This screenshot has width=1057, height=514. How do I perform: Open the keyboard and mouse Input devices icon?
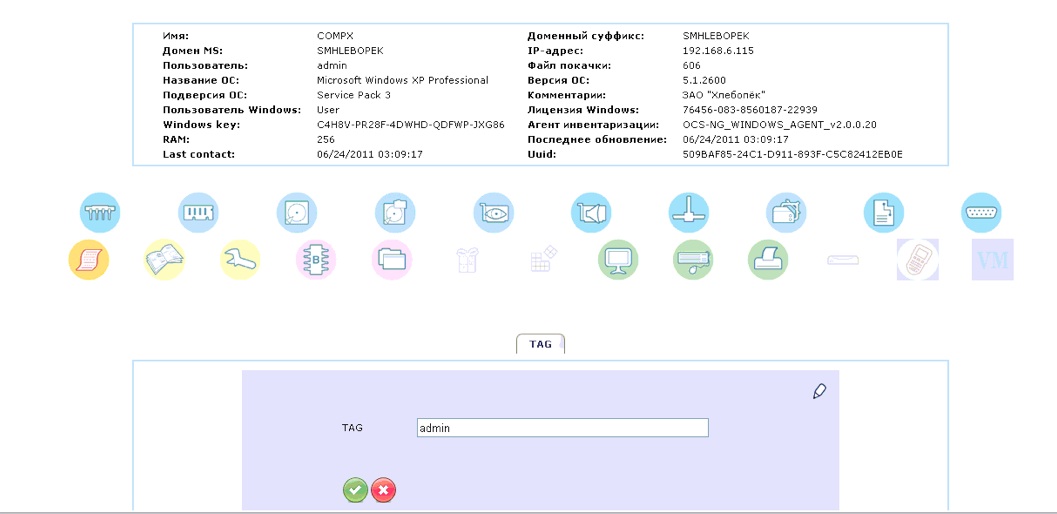[x=694, y=260]
